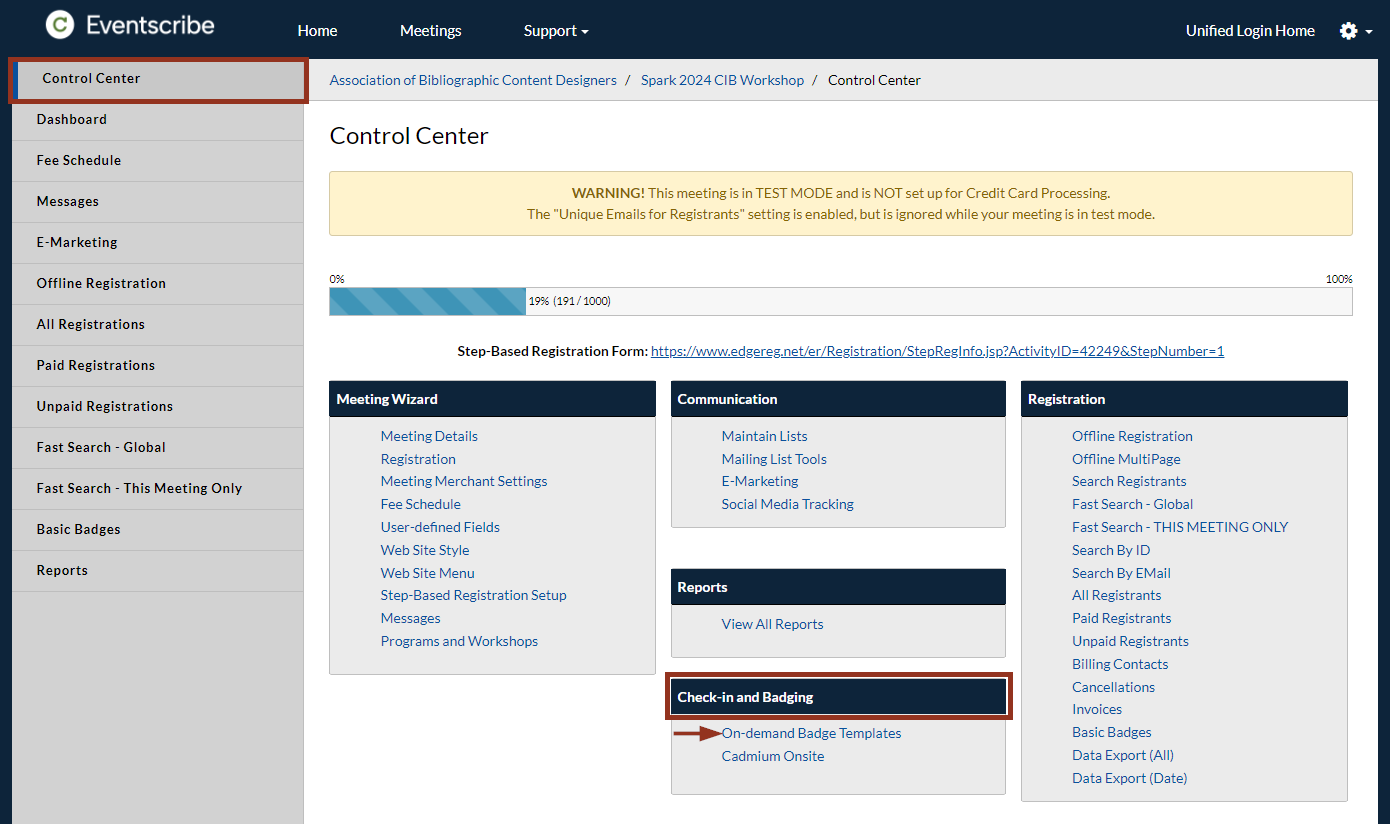Screen dimensions: 1390x824
Task: Open Fee Schedule link in Meeting Wizard
Action: (x=421, y=504)
